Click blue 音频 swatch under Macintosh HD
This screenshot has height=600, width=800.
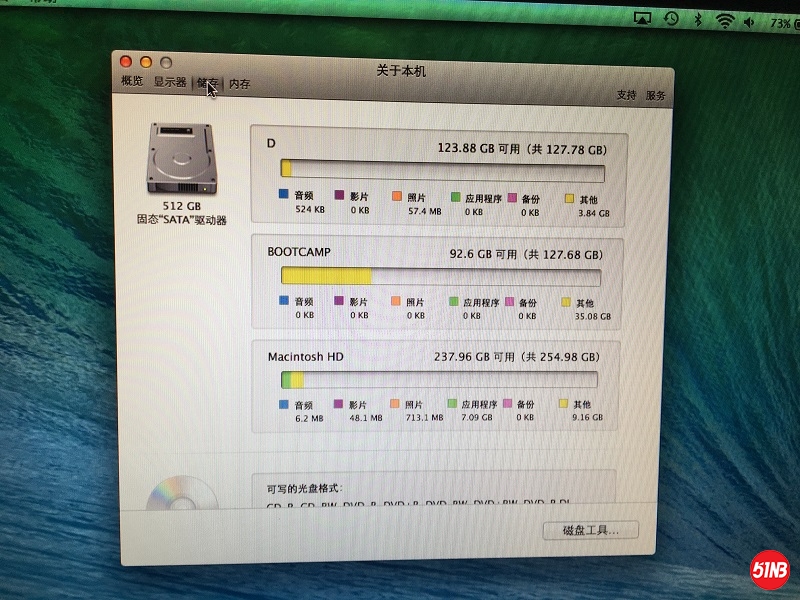(x=284, y=404)
